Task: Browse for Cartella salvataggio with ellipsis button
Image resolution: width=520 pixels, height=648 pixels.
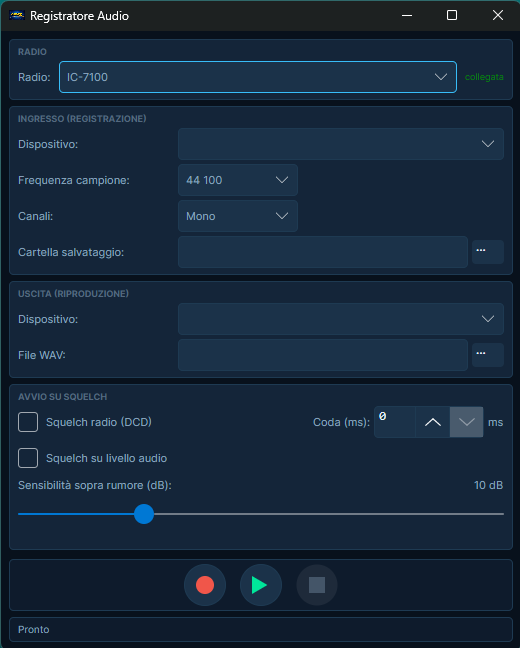Action: (488, 252)
